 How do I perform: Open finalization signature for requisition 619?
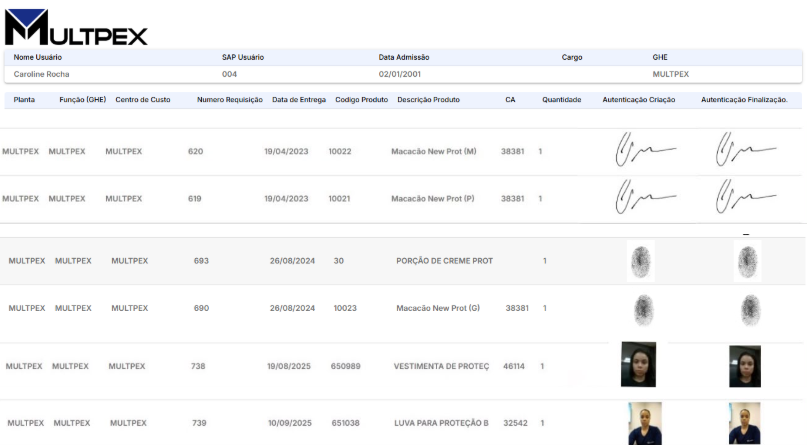point(746,196)
